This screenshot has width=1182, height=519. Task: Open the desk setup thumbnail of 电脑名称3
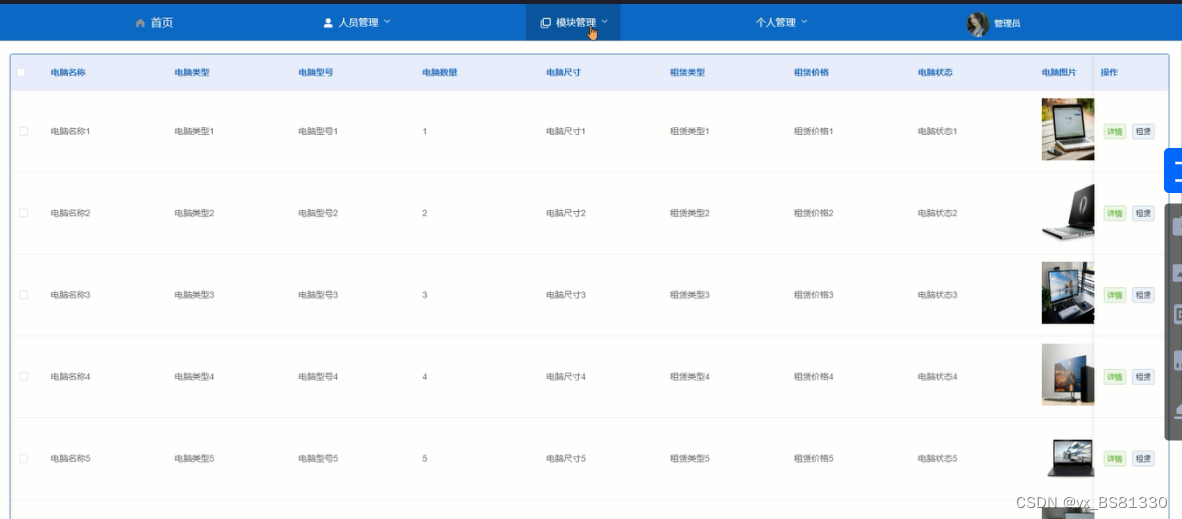tap(1067, 293)
